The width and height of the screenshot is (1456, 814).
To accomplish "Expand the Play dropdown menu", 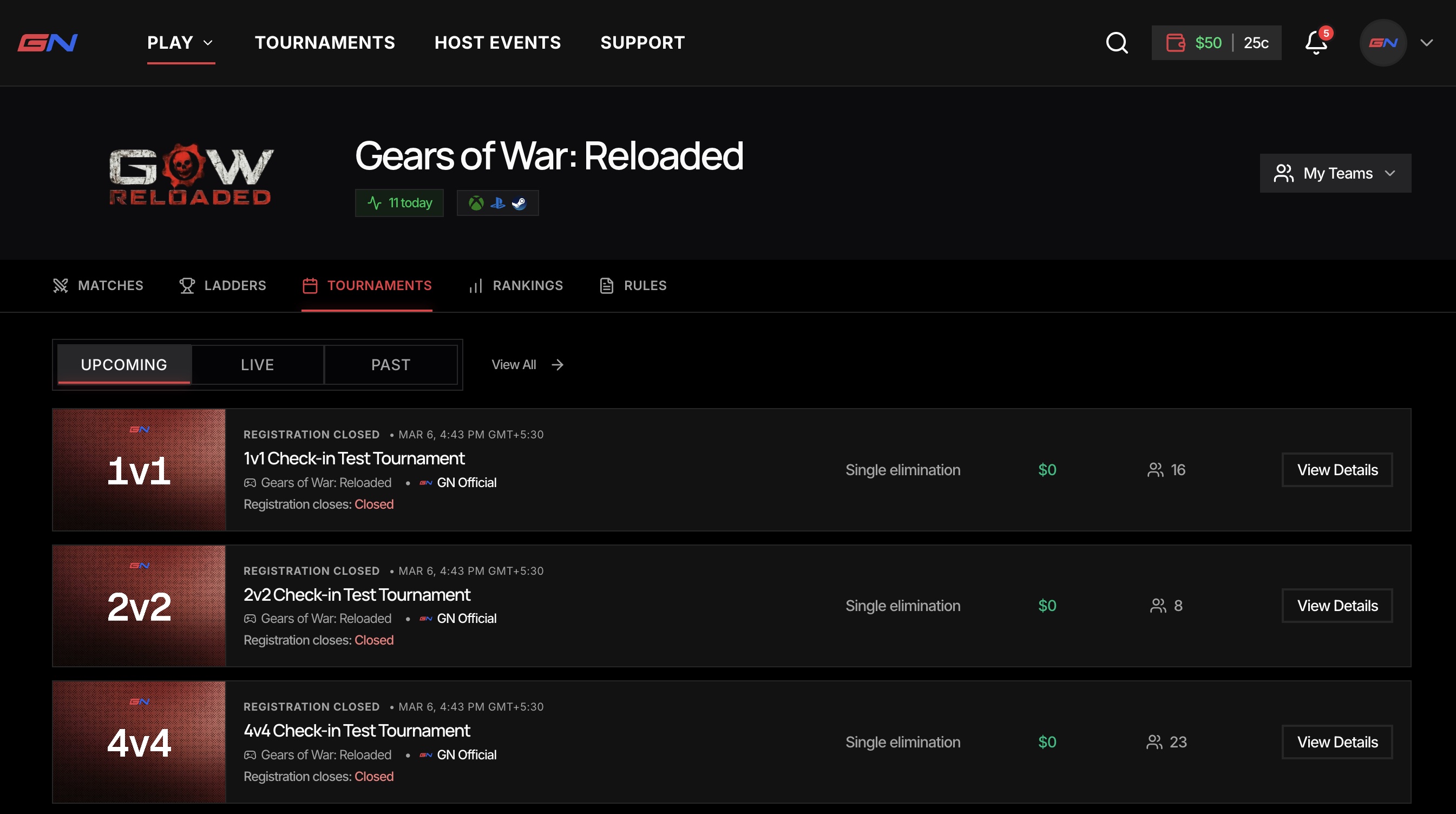I will (x=180, y=43).
